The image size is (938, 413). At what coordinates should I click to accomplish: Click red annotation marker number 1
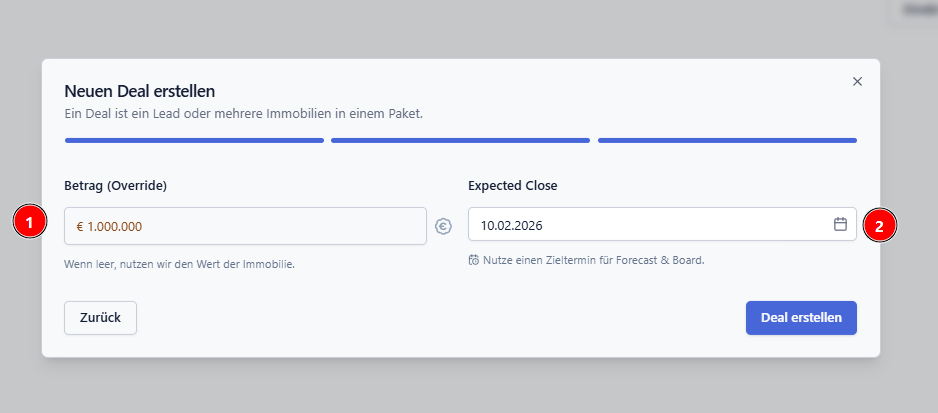click(x=31, y=222)
